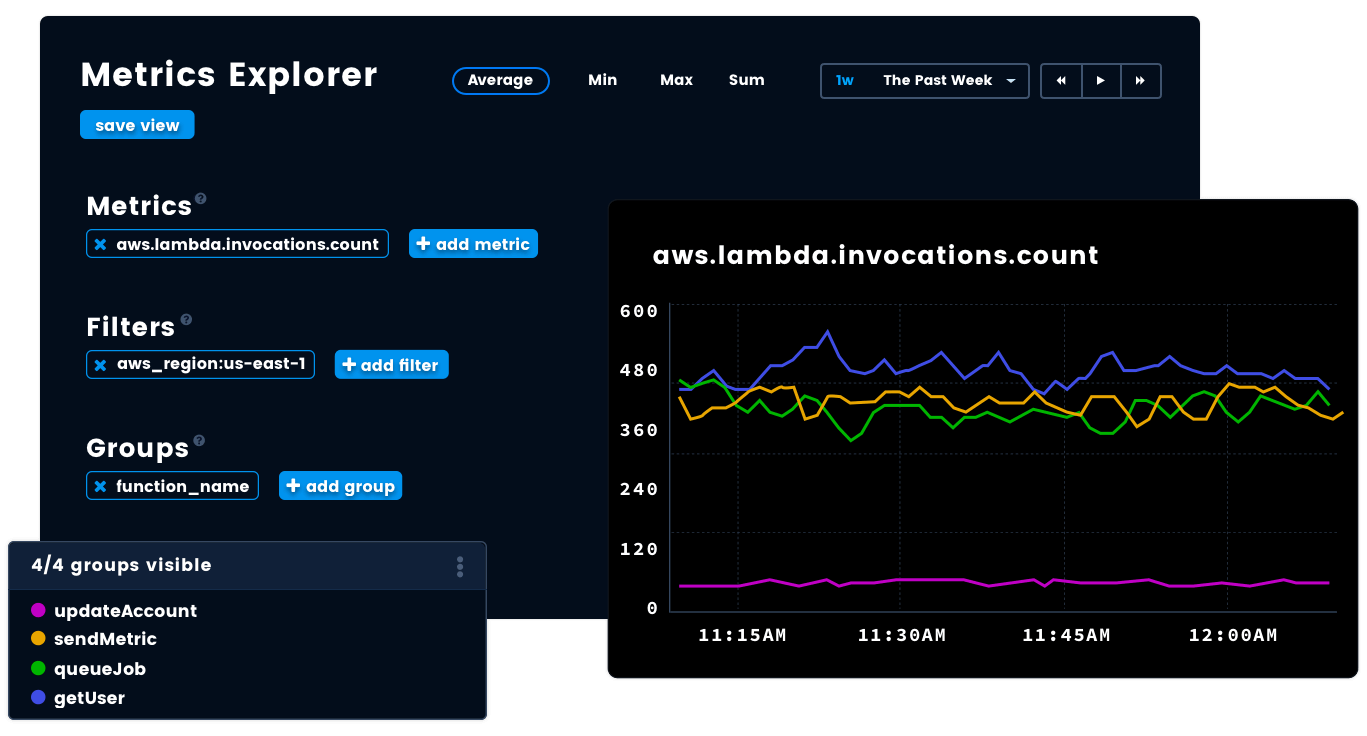Click the magenta updateAccount color dot
The image size is (1367, 736).
pos(37,610)
